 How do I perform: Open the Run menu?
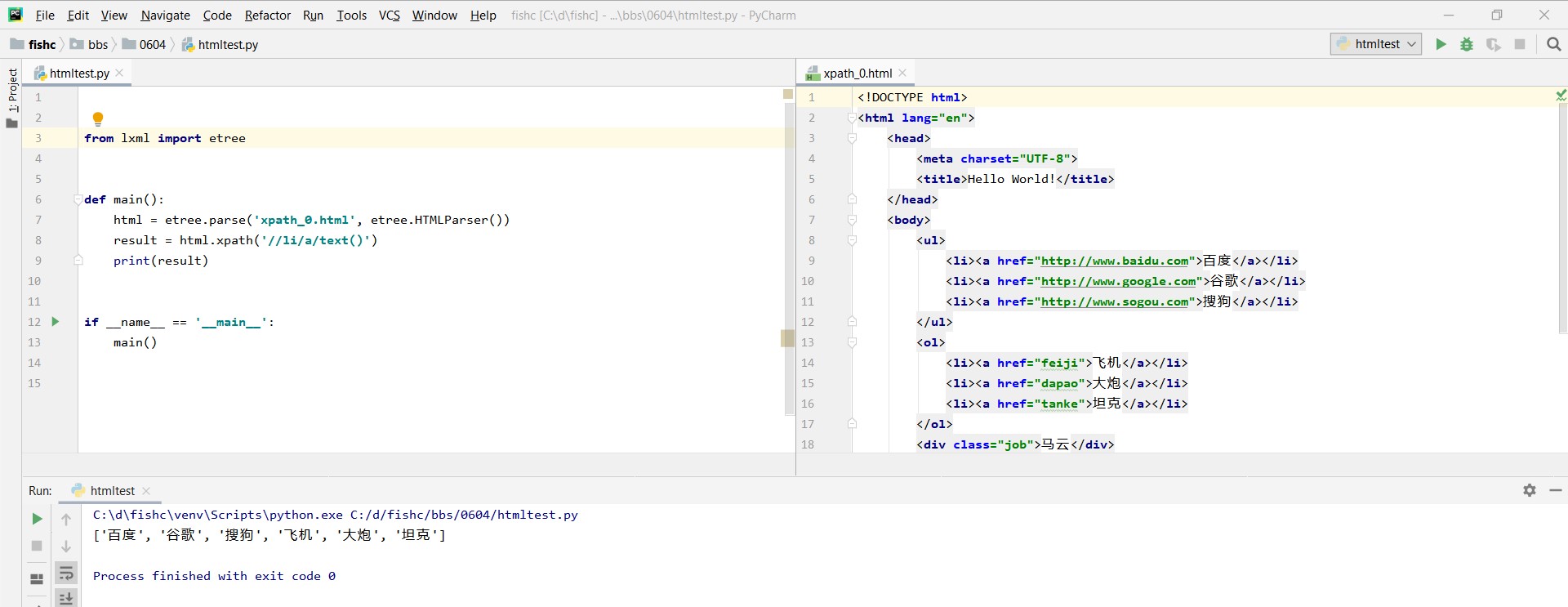point(313,16)
